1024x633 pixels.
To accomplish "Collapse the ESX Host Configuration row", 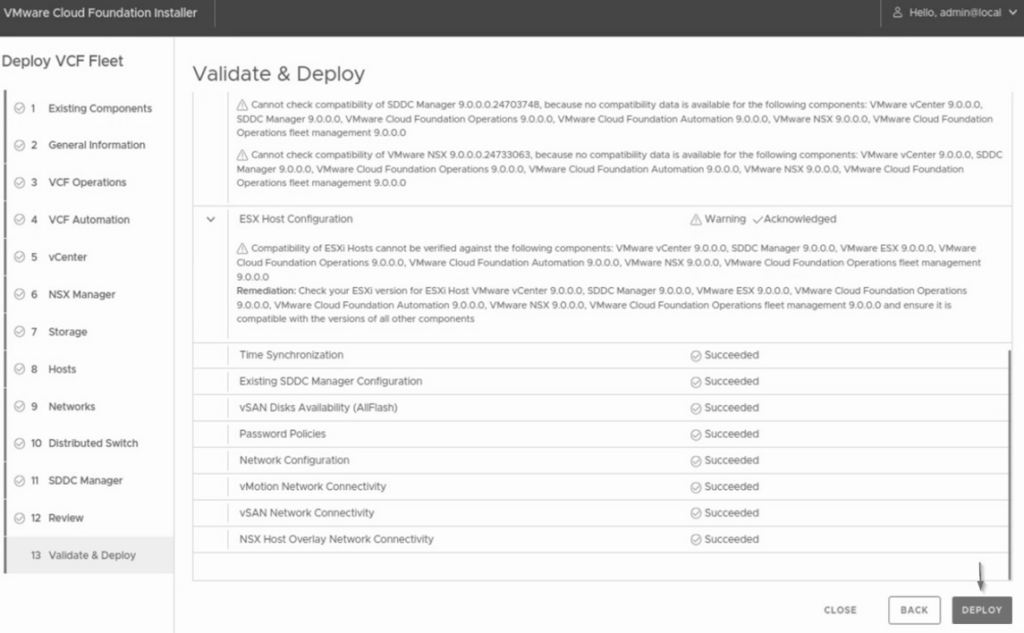I will tap(210, 219).
